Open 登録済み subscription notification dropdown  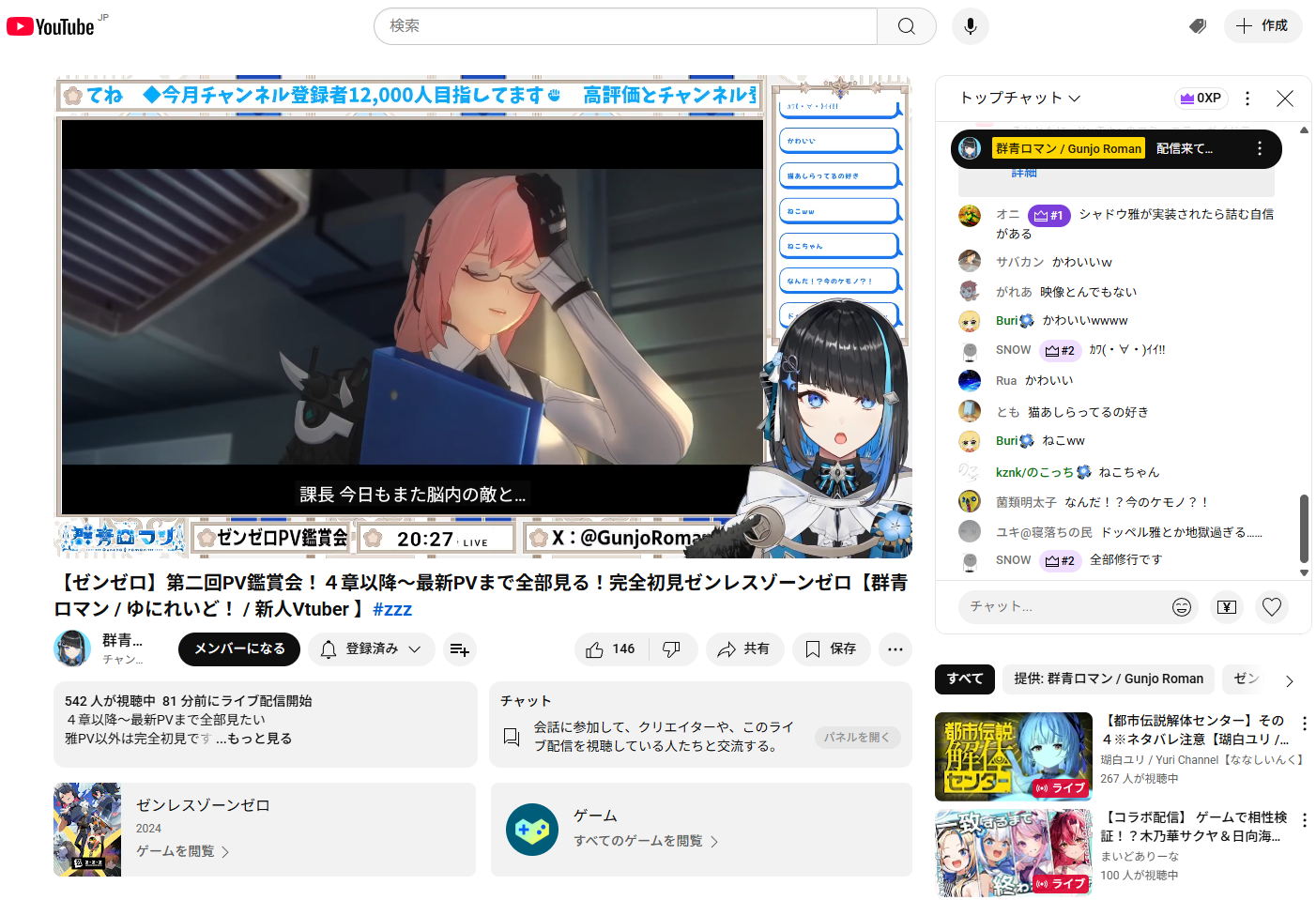(371, 649)
